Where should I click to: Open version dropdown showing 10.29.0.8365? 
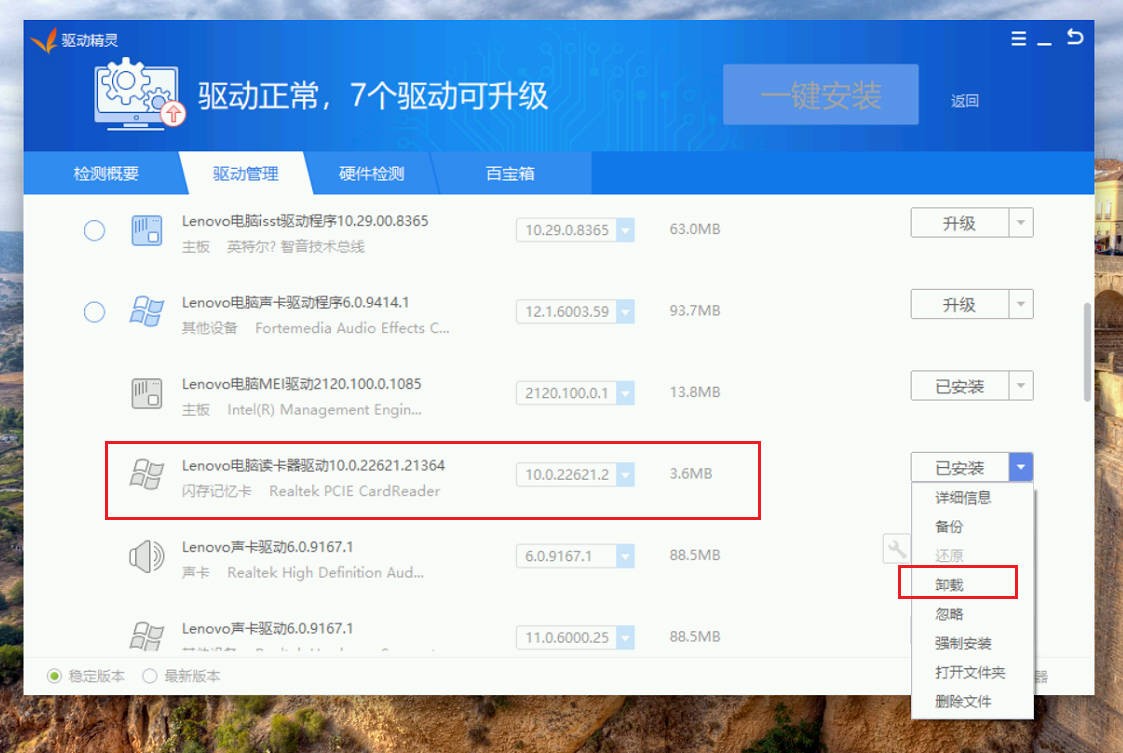(625, 230)
